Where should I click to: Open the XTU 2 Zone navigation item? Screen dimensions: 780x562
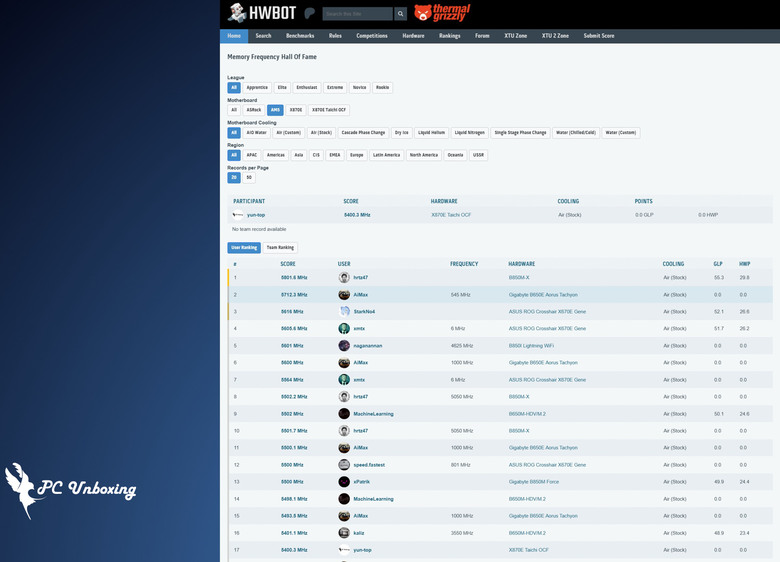coord(555,36)
